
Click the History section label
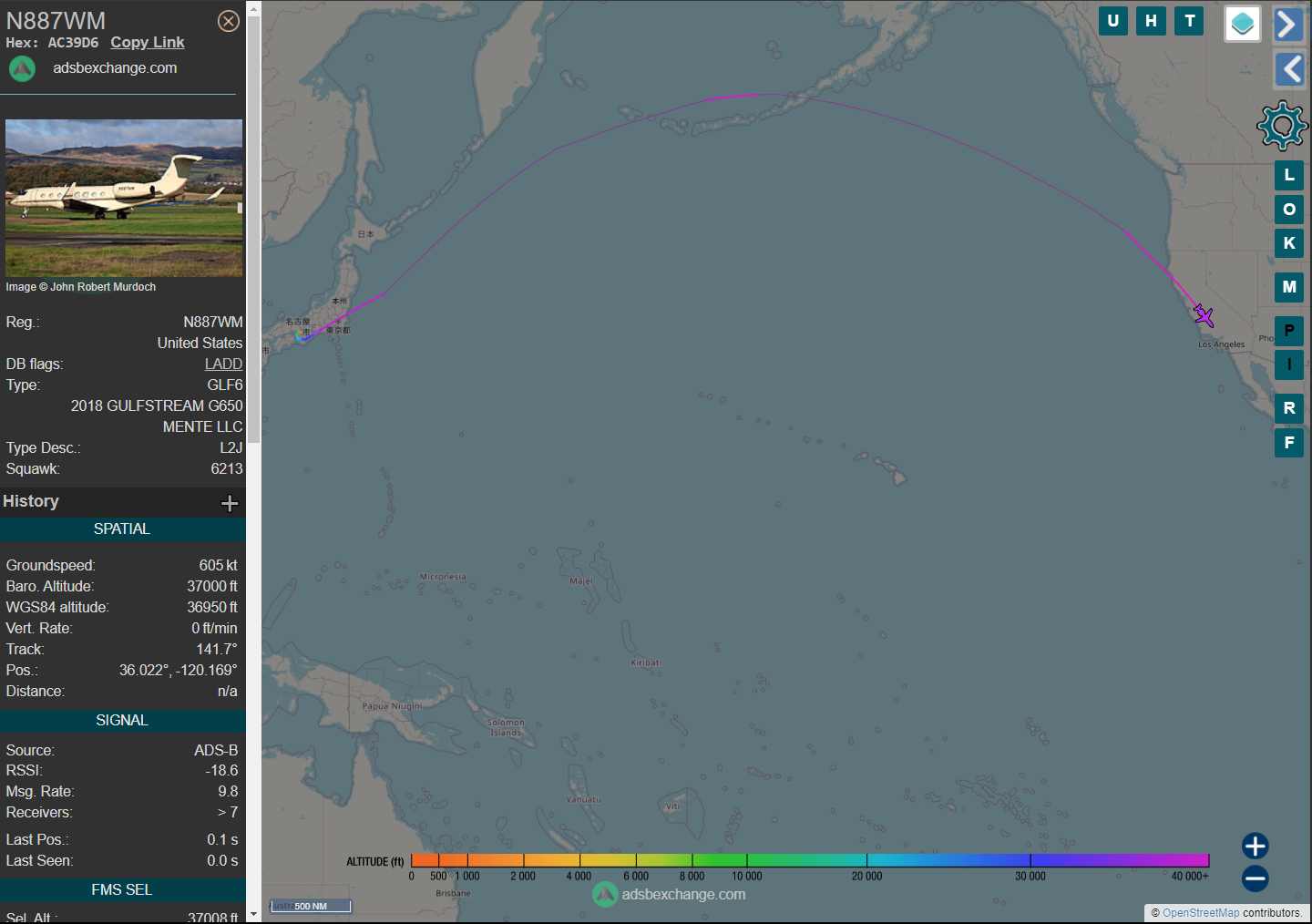(31, 501)
